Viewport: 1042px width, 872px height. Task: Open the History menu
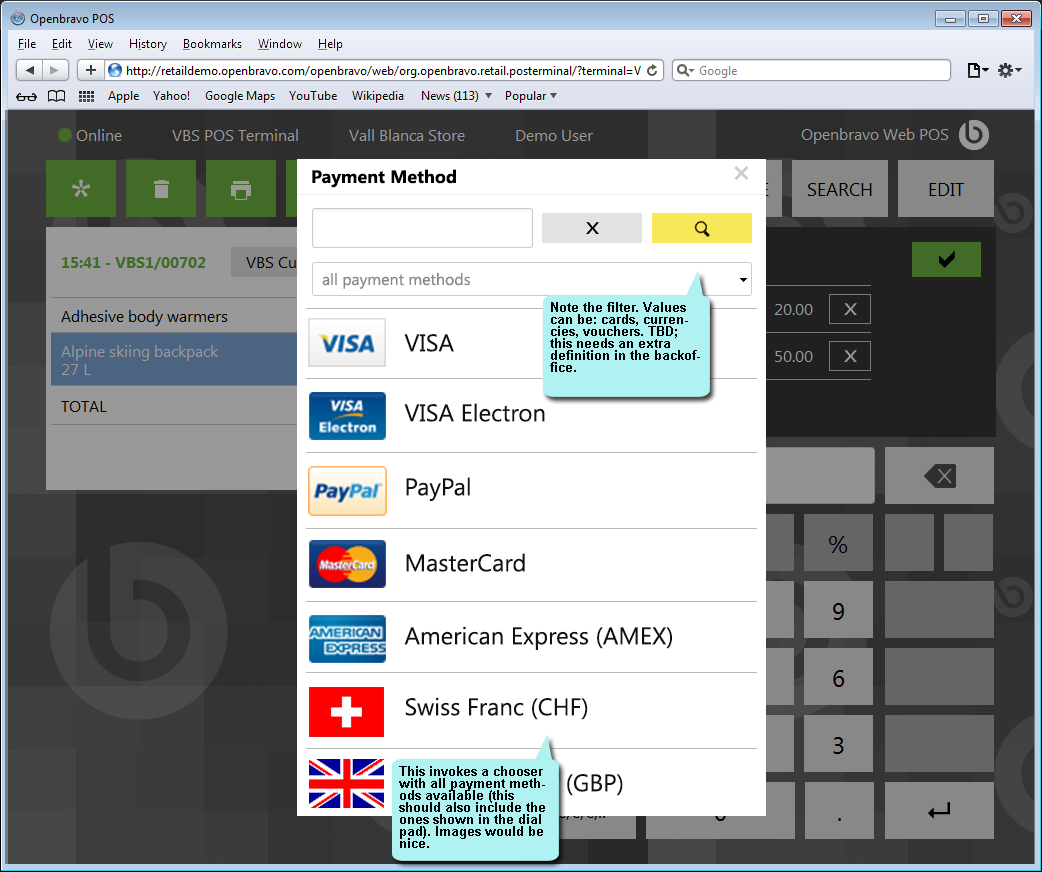(x=148, y=44)
